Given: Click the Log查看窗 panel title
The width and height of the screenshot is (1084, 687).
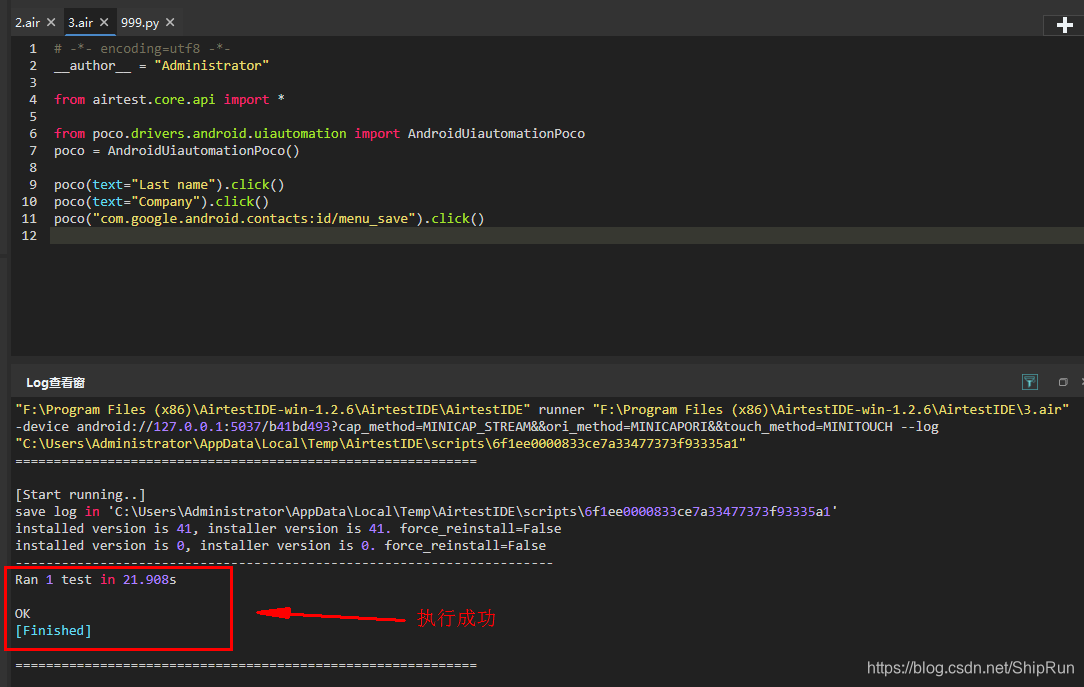Looking at the screenshot, I should coord(55,382).
